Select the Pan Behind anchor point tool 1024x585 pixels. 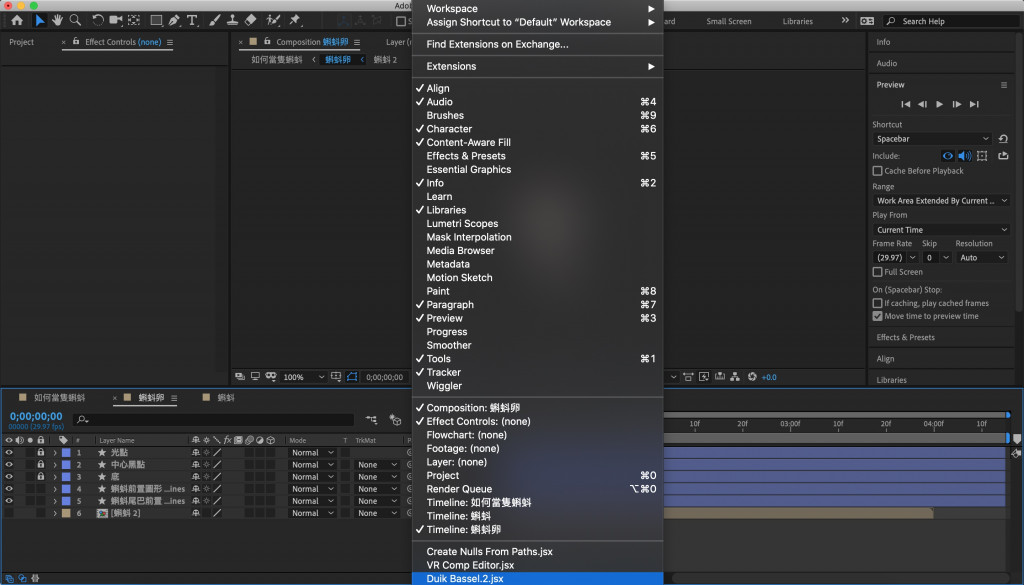pyautogui.click(x=134, y=20)
